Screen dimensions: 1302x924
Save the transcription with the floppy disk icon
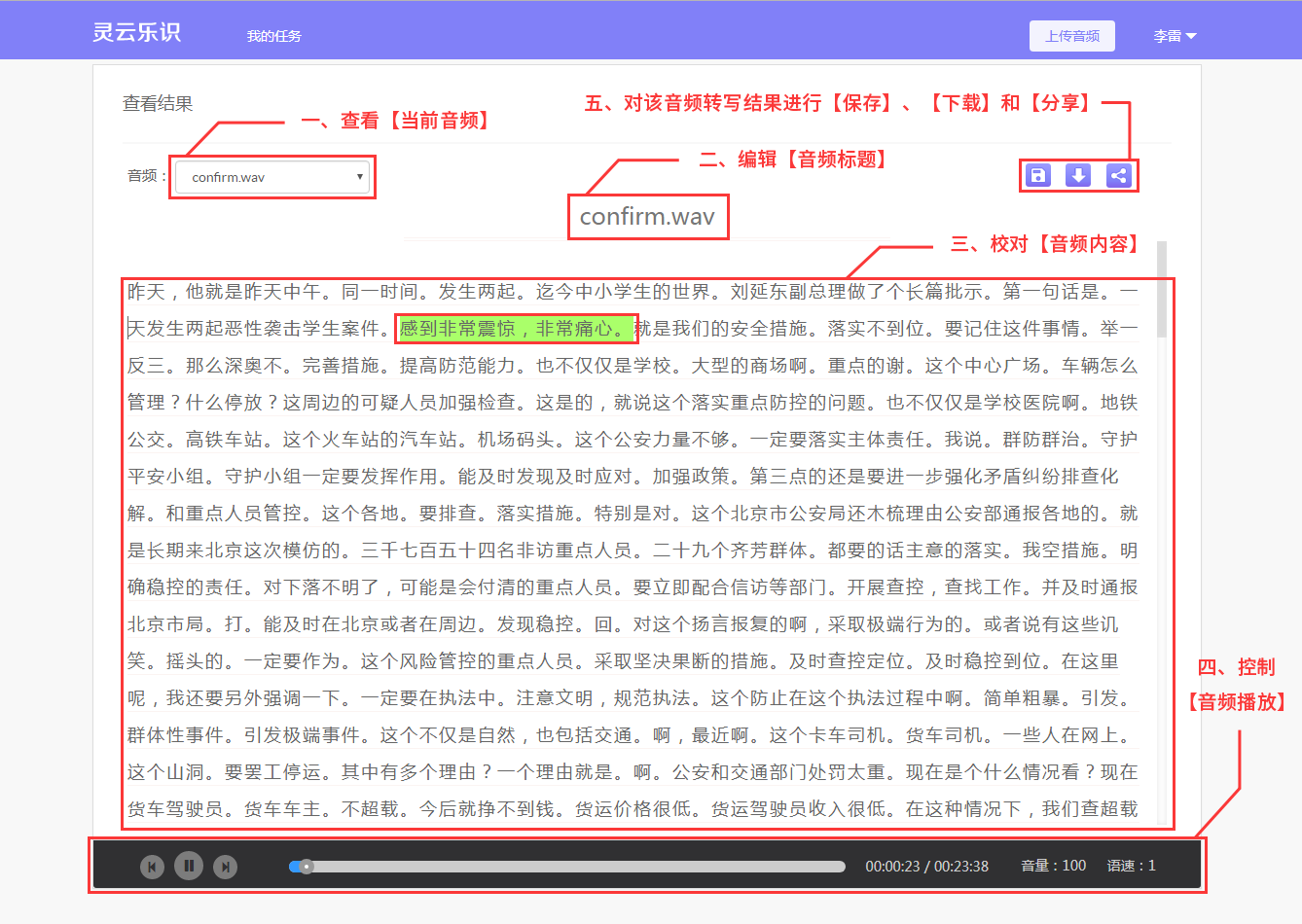pyautogui.click(x=1038, y=176)
